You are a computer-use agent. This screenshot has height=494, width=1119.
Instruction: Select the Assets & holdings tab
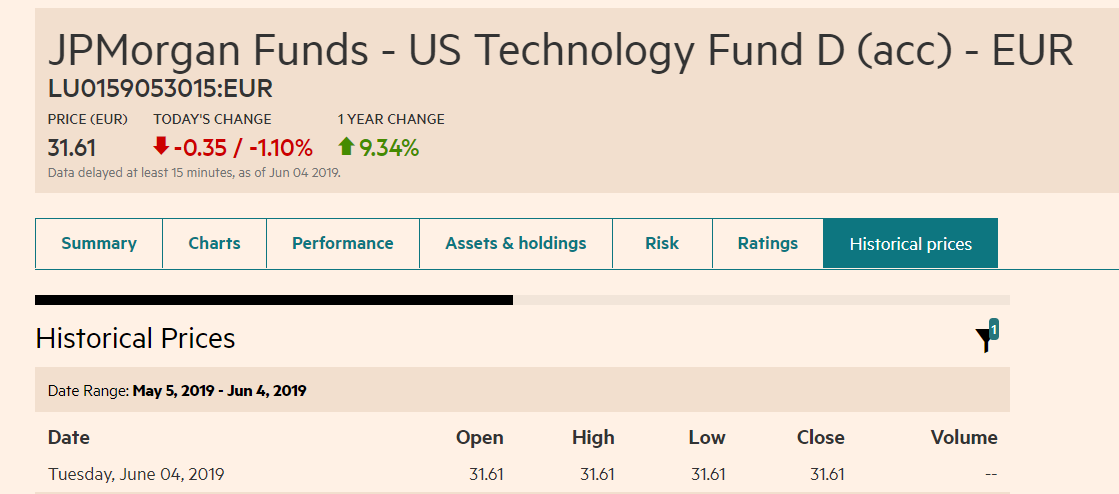coord(516,243)
